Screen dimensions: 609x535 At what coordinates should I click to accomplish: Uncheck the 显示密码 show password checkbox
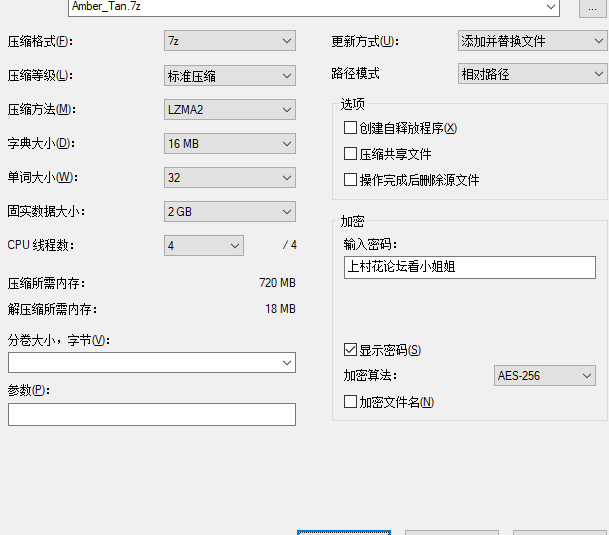(x=350, y=350)
